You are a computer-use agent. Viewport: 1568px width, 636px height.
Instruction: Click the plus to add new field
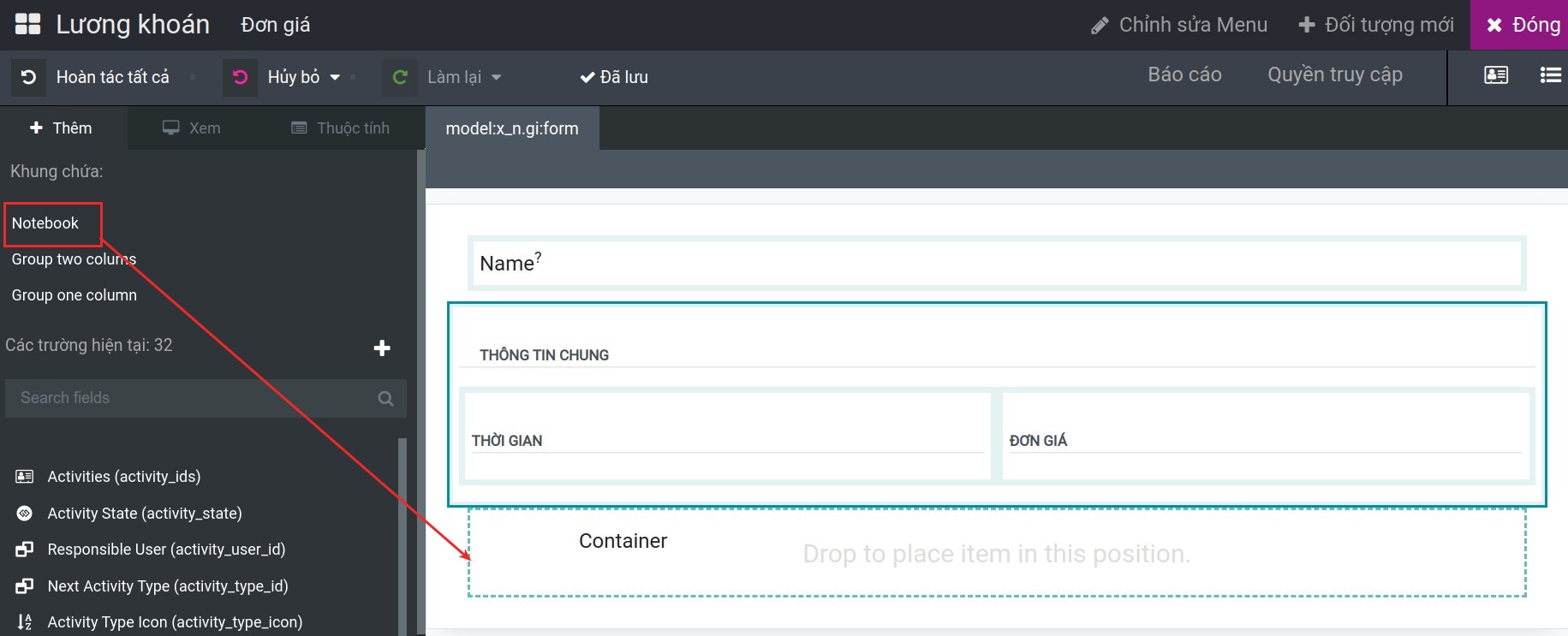coord(382,348)
